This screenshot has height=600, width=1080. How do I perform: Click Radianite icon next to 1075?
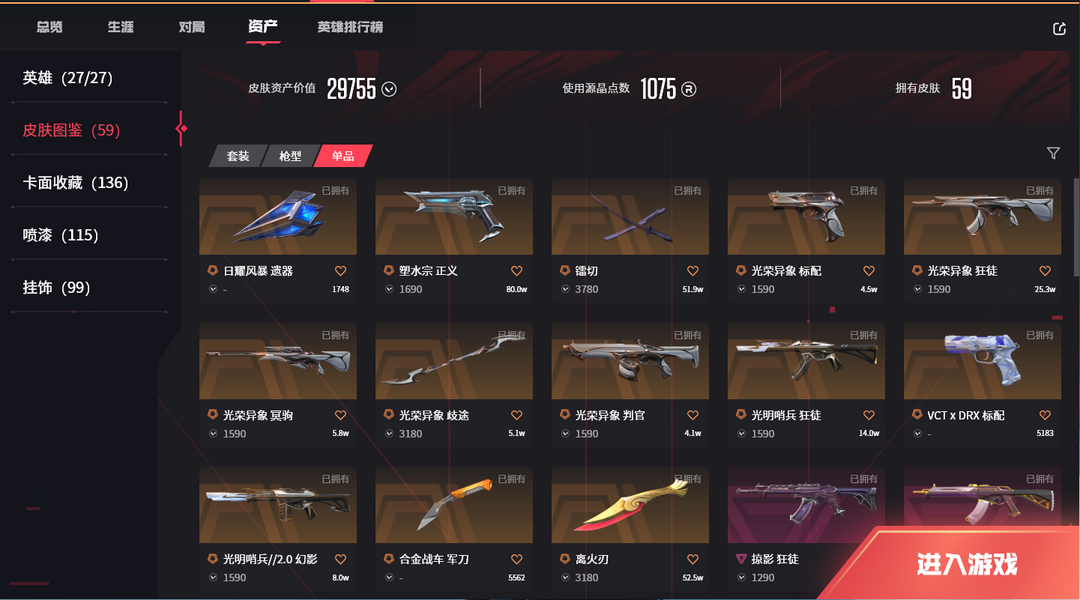tap(689, 89)
